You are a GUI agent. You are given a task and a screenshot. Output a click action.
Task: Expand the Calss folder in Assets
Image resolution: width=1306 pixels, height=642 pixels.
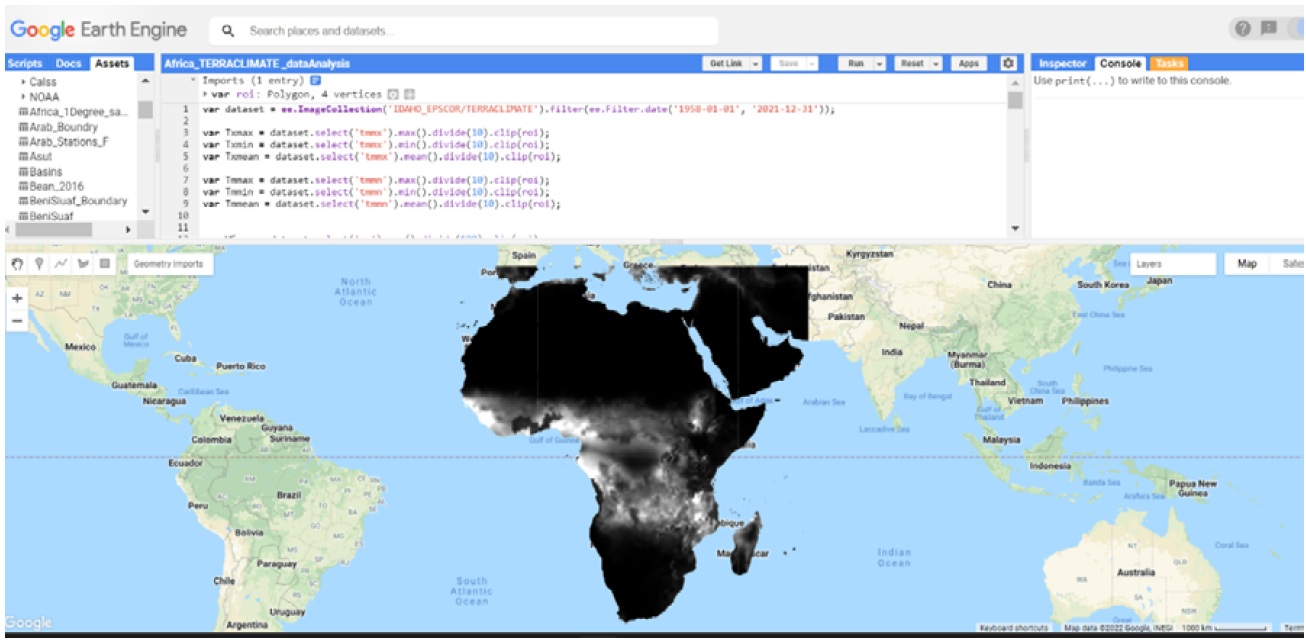click(23, 82)
